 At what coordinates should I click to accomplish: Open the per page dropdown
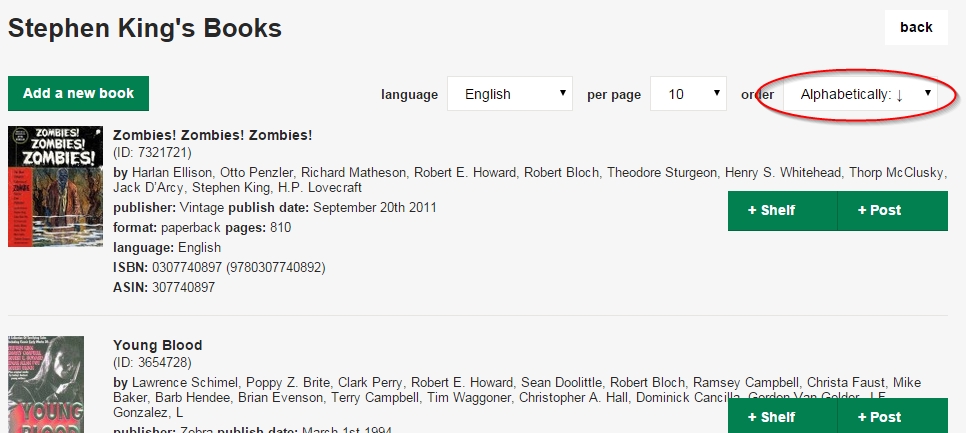click(688, 94)
